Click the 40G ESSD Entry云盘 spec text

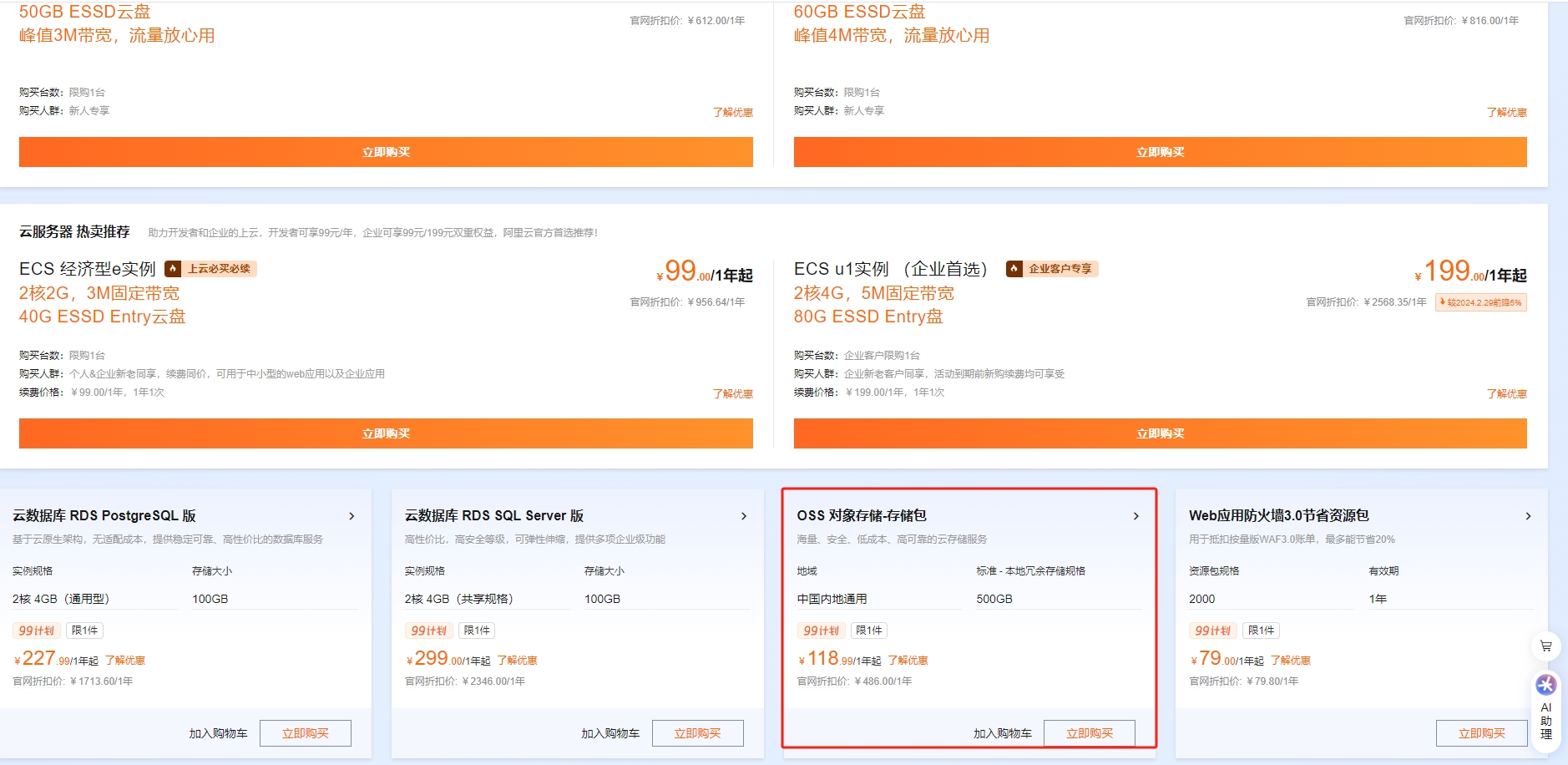103,317
